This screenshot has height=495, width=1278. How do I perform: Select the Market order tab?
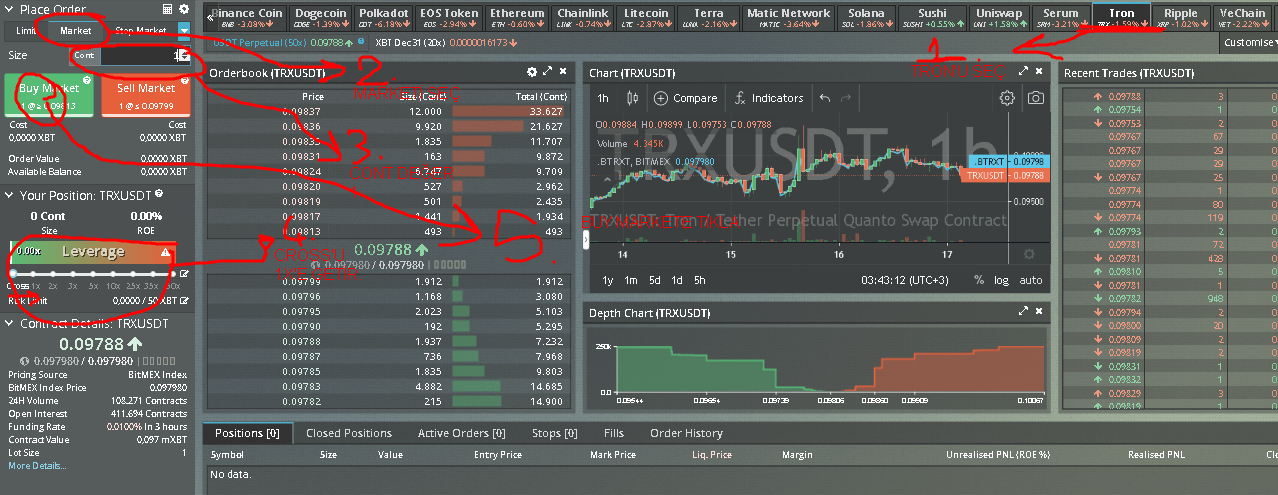(x=76, y=31)
